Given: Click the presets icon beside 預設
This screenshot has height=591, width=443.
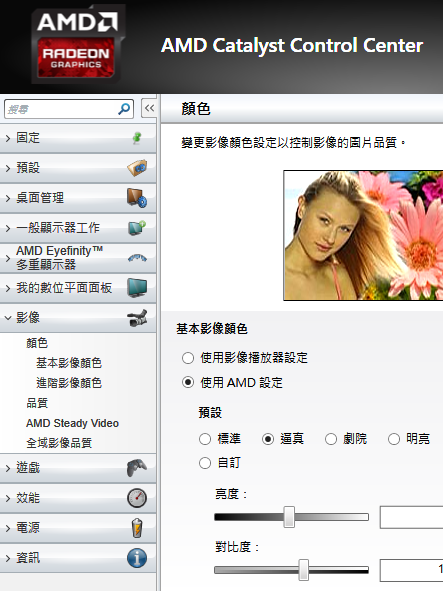Looking at the screenshot, I should click(137, 168).
